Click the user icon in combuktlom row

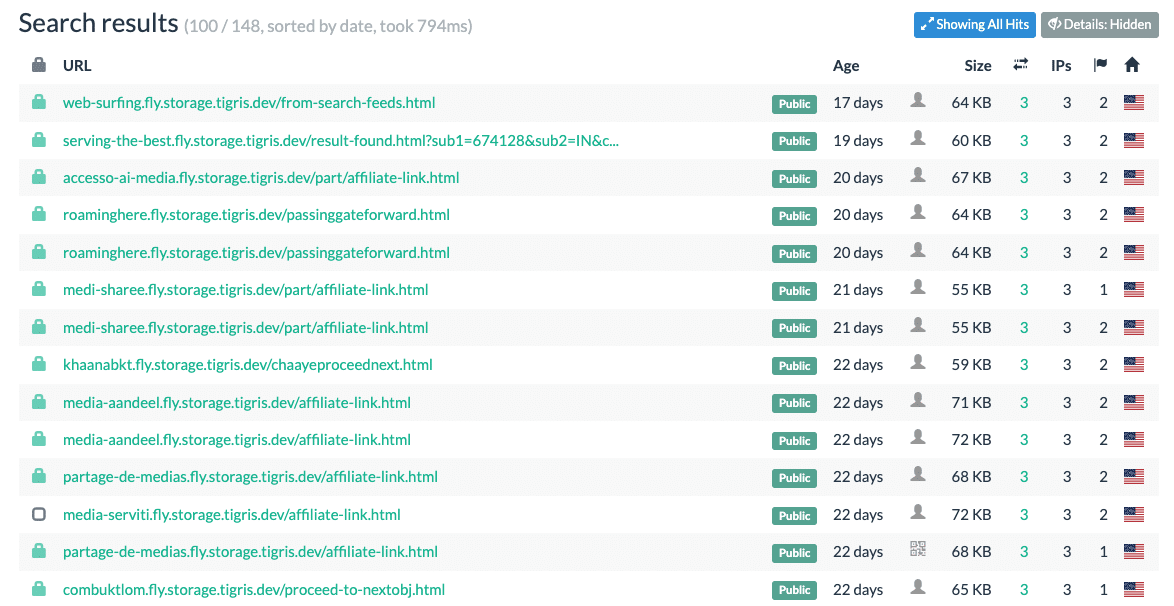tap(918, 587)
